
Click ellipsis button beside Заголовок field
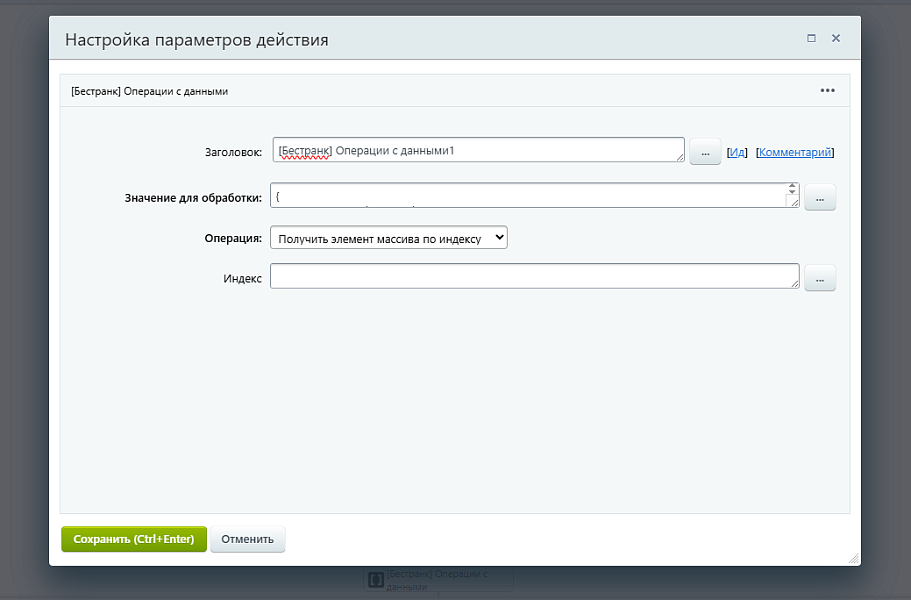[705, 153]
